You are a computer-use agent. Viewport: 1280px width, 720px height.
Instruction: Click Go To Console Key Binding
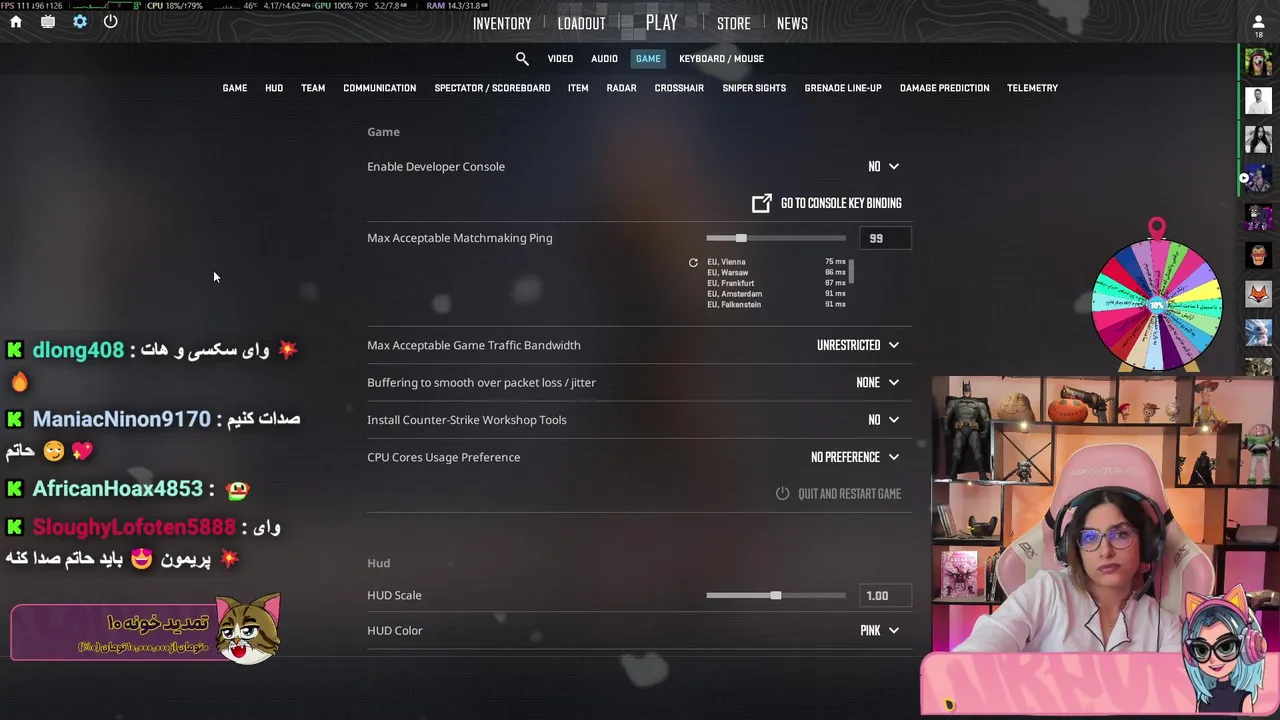[x=827, y=203]
